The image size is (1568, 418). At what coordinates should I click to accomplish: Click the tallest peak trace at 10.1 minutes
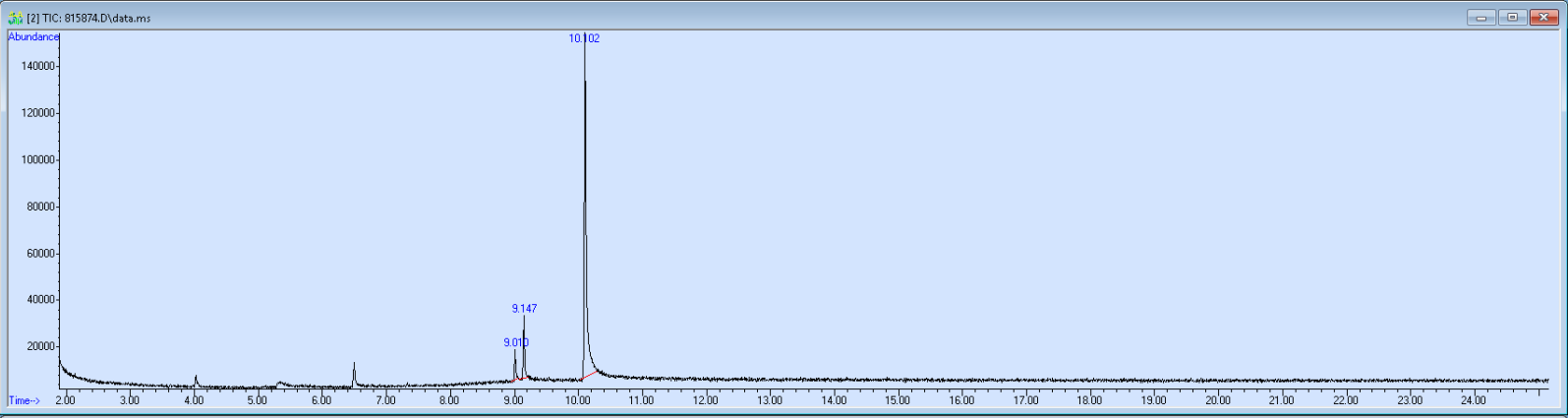tap(585, 207)
